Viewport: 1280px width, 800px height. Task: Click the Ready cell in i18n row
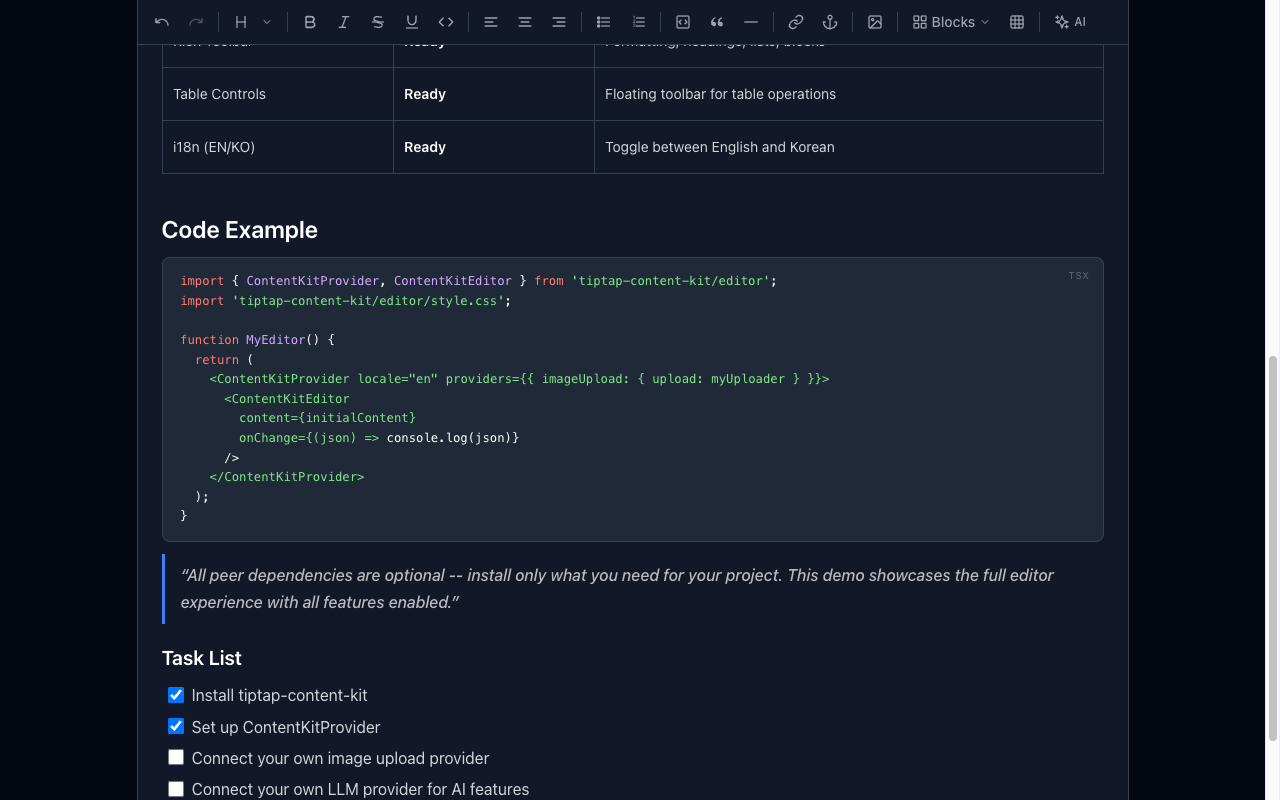[494, 147]
